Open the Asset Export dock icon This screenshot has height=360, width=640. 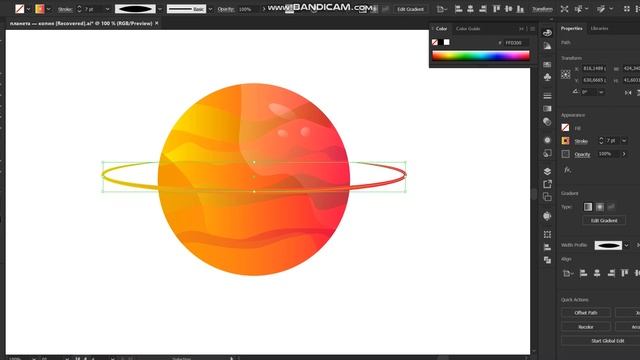(547, 184)
